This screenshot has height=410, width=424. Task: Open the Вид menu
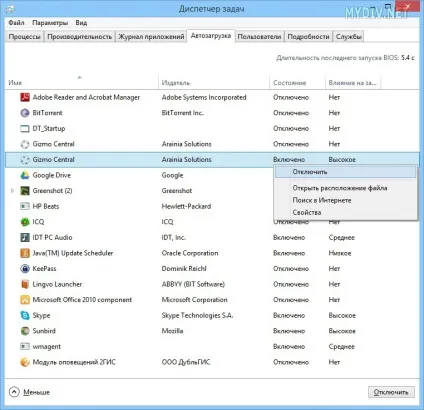(x=81, y=23)
